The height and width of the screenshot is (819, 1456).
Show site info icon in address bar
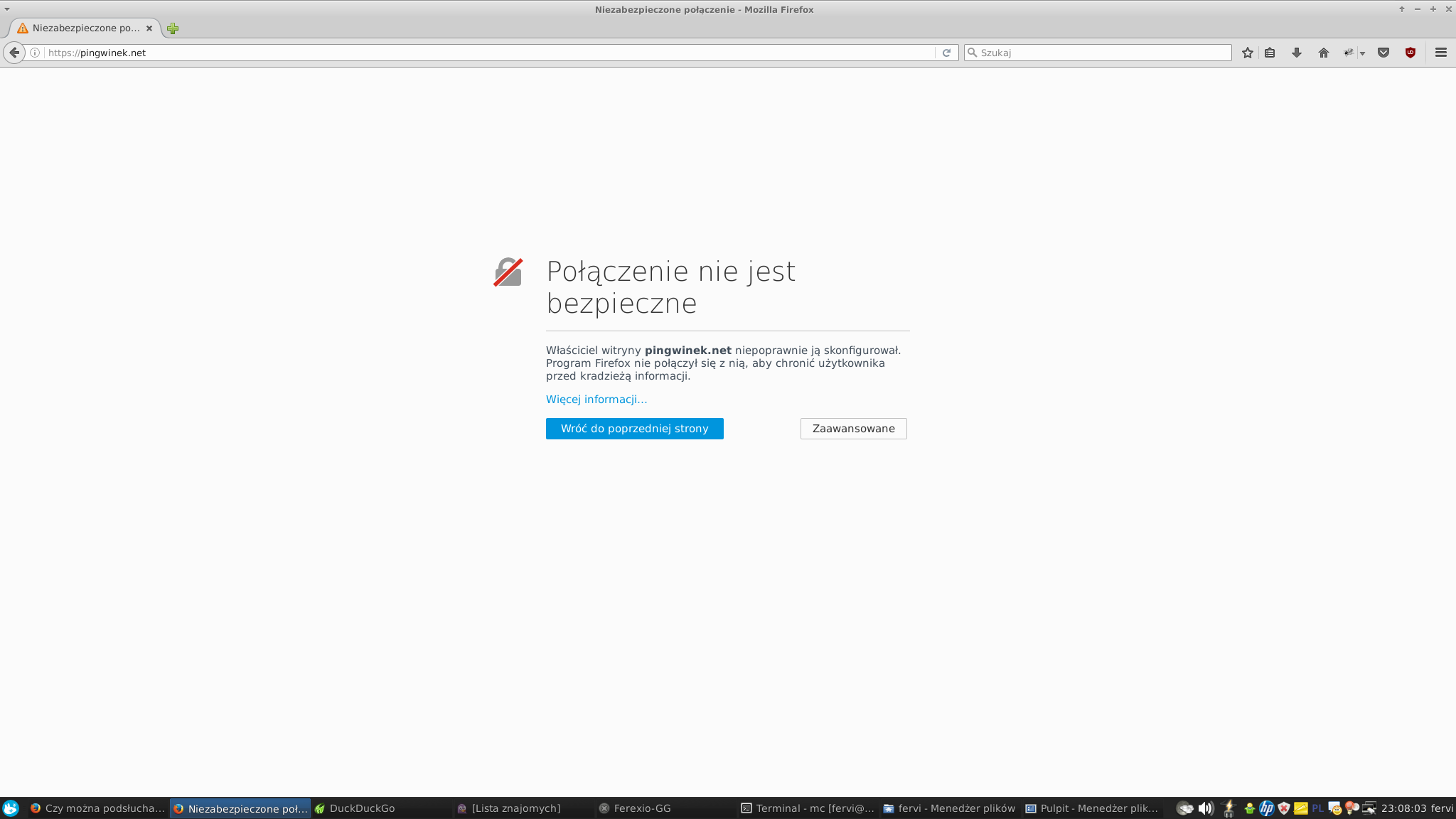[x=35, y=53]
